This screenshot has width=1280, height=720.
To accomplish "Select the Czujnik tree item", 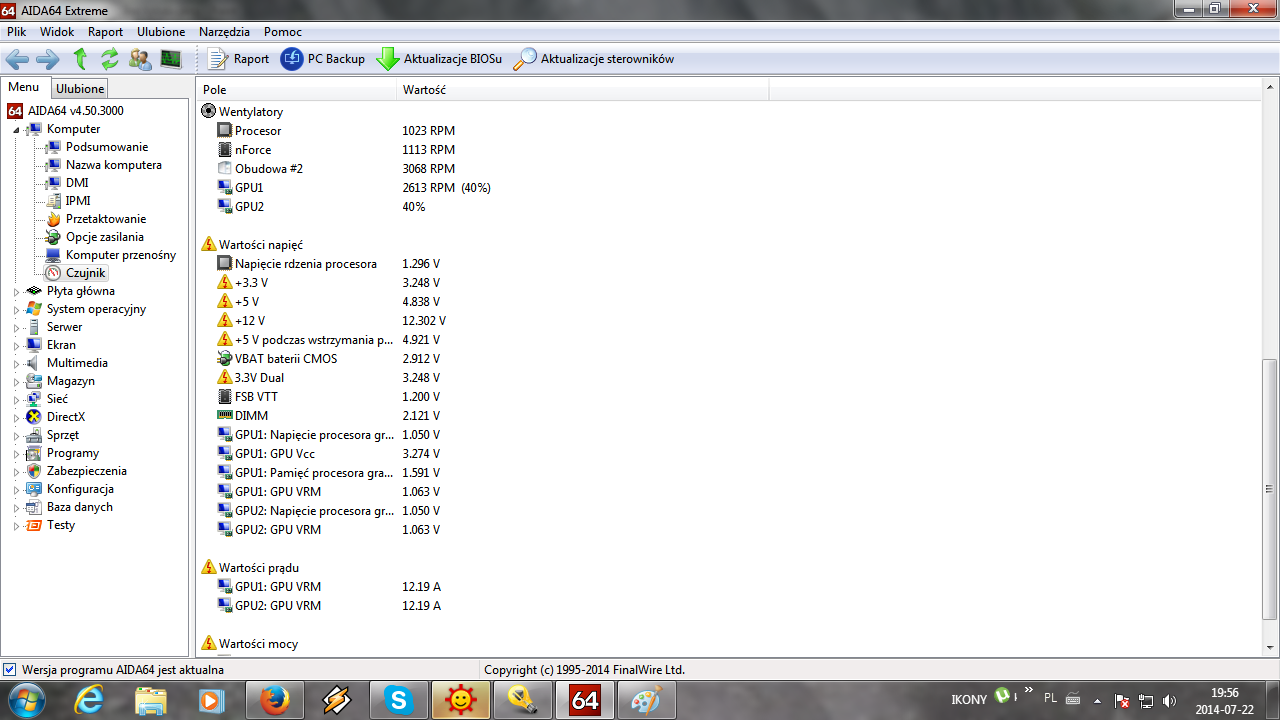I will [86, 273].
